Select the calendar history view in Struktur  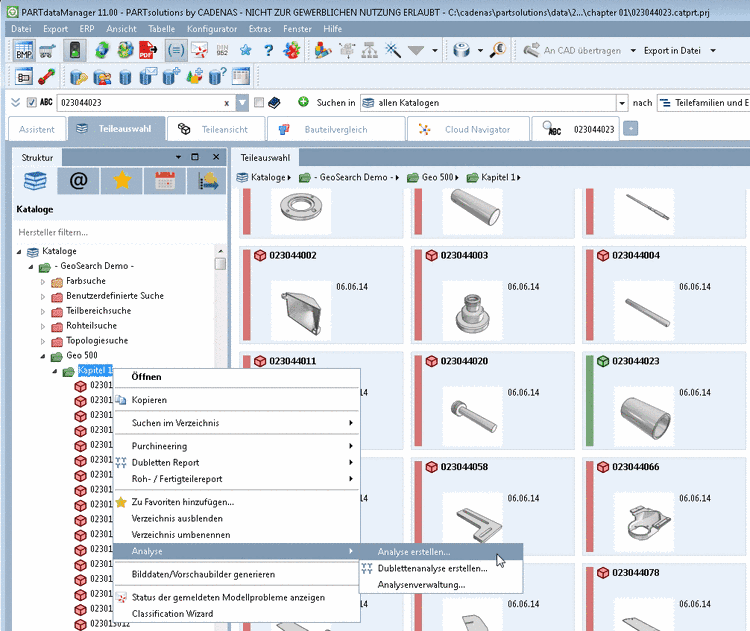tap(165, 181)
